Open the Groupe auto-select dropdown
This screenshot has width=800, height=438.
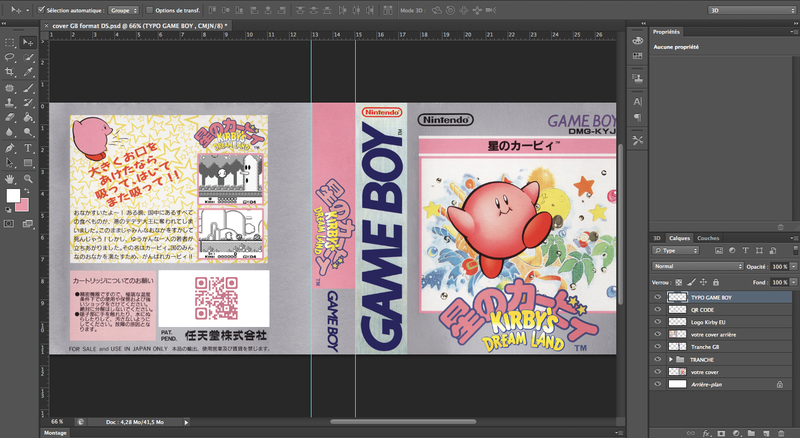coord(123,10)
